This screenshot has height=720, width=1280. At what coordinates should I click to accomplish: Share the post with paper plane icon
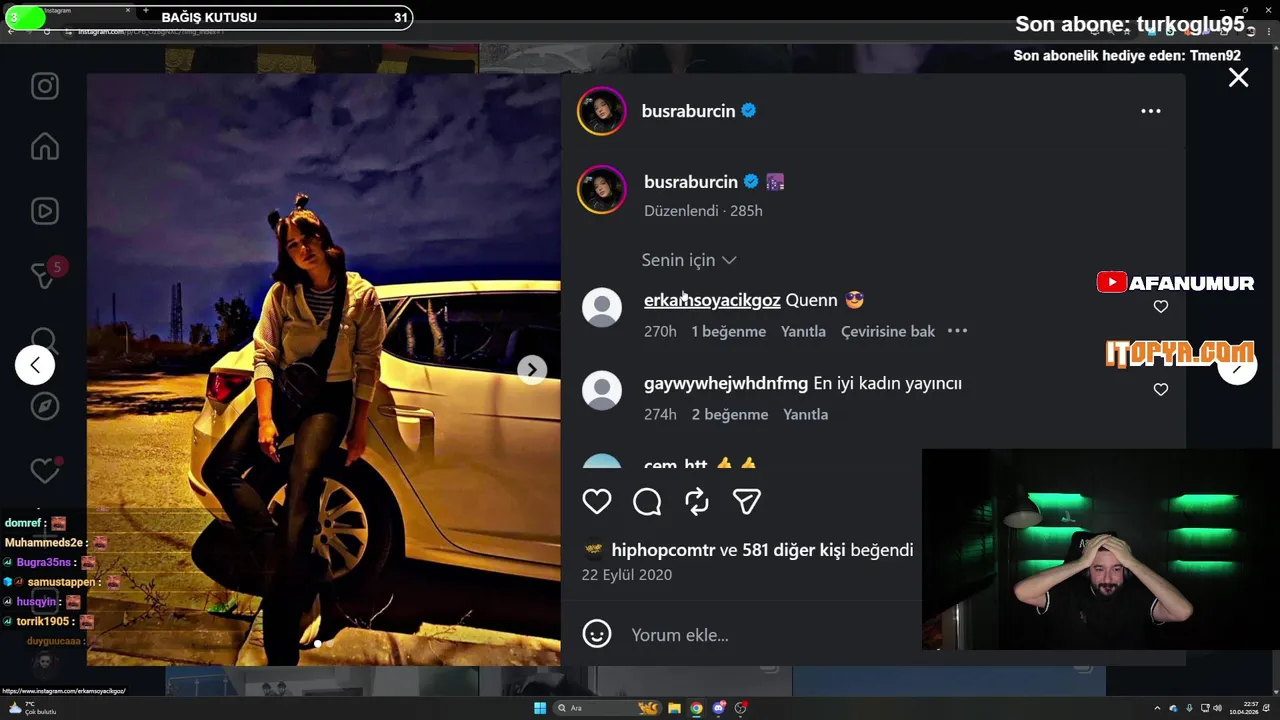(747, 501)
